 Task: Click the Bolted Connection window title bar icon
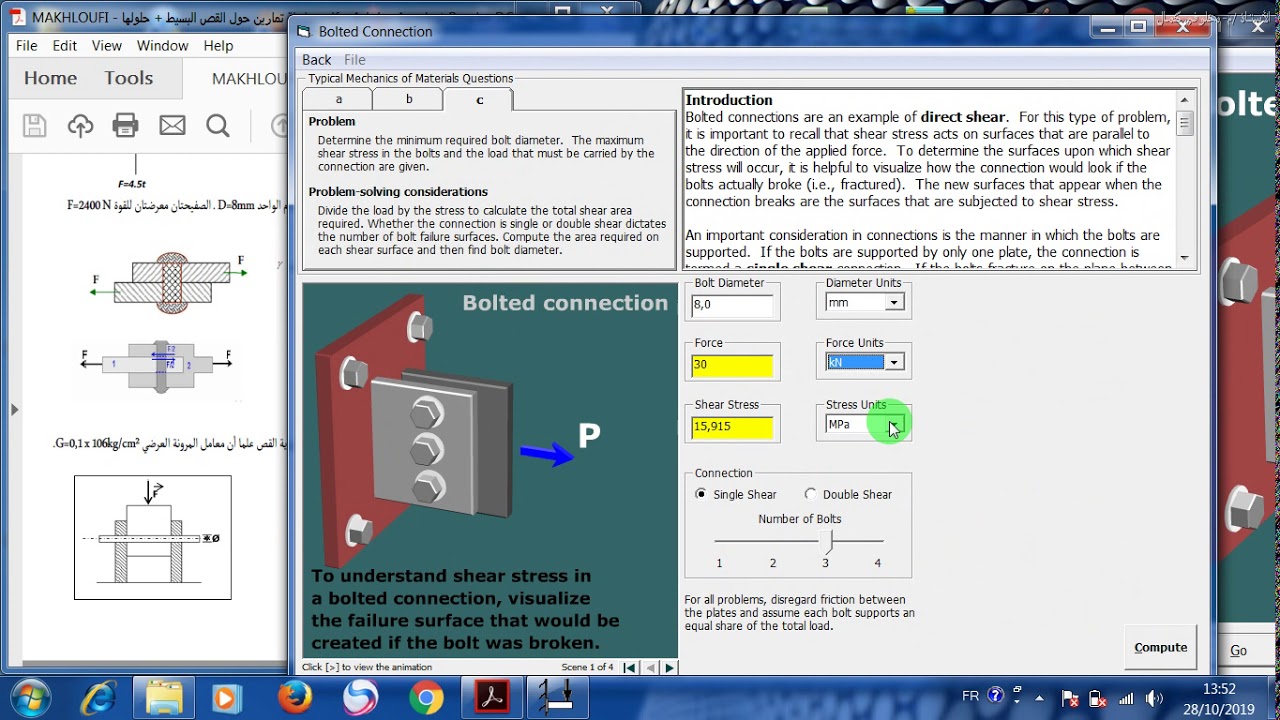pos(304,32)
